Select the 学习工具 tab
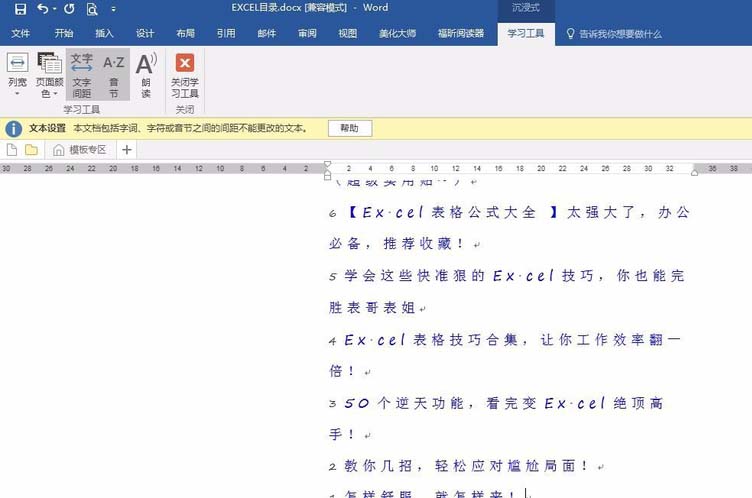Image resolution: width=752 pixels, height=498 pixels. point(526,34)
